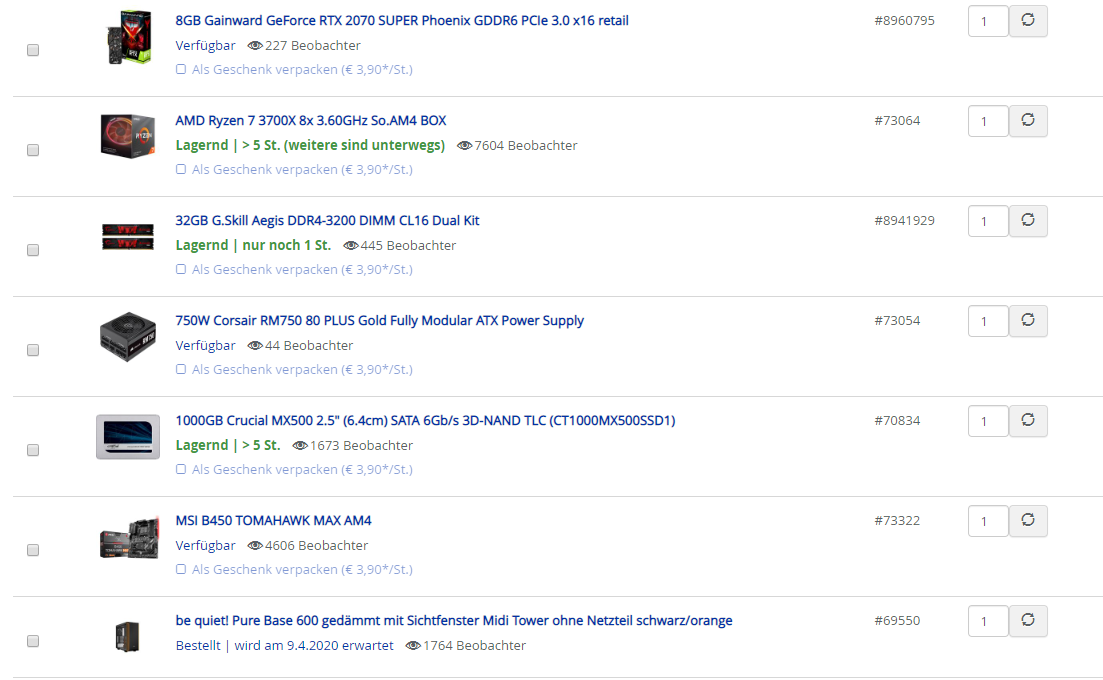The height and width of the screenshot is (680, 1103).
Task: Enable gift wrapping for Crucial MX500 SSD
Action: pos(181,469)
